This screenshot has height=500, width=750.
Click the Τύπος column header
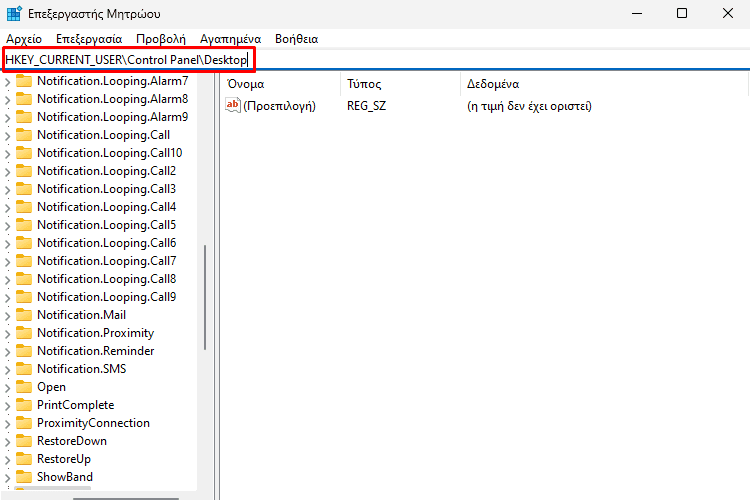pos(364,84)
